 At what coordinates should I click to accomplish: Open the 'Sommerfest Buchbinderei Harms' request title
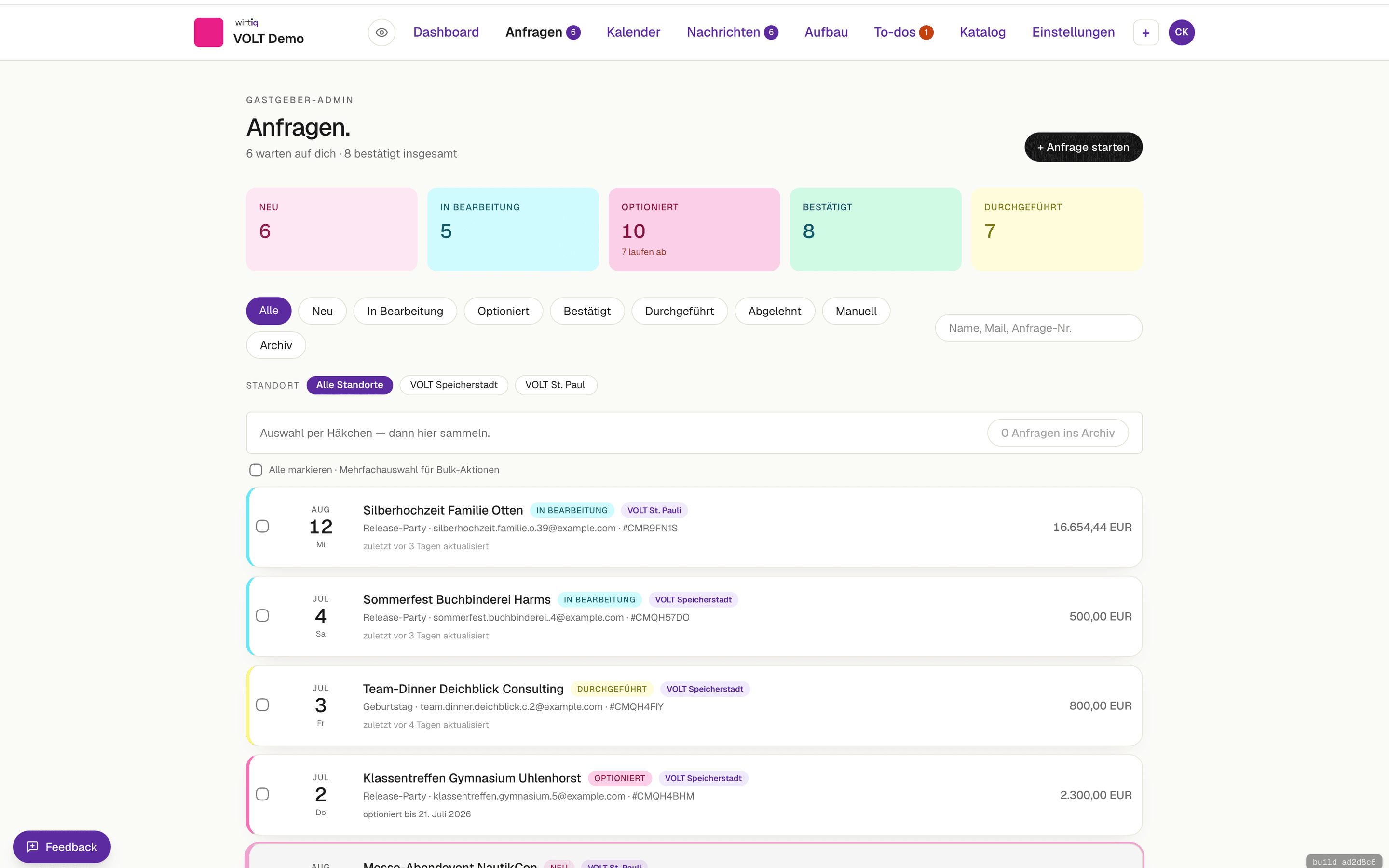point(456,599)
